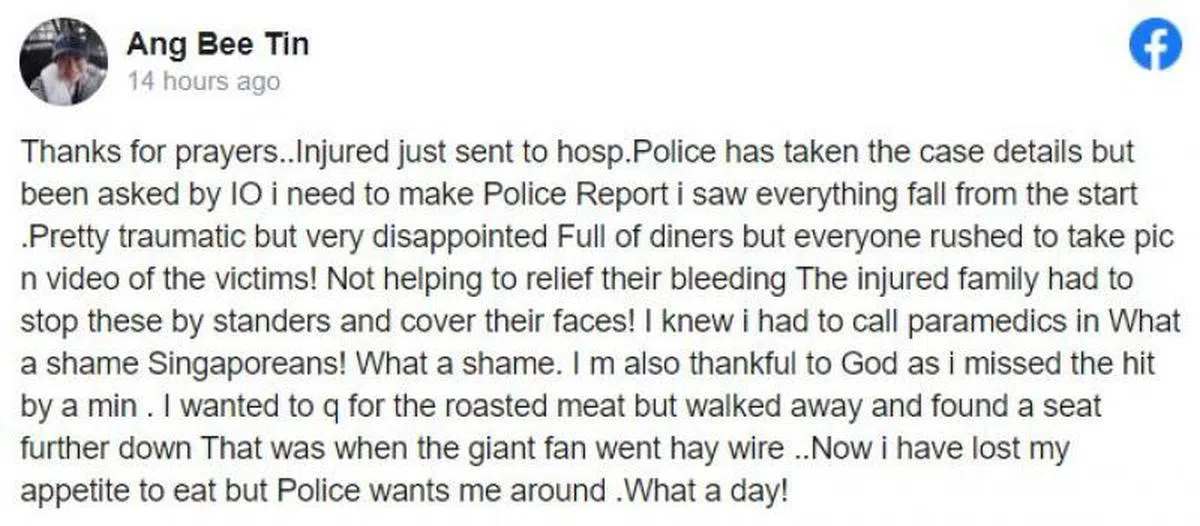Open Ang Bee Tin's profile picture
Viewport: 1200px width, 526px height.
(x=63, y=61)
